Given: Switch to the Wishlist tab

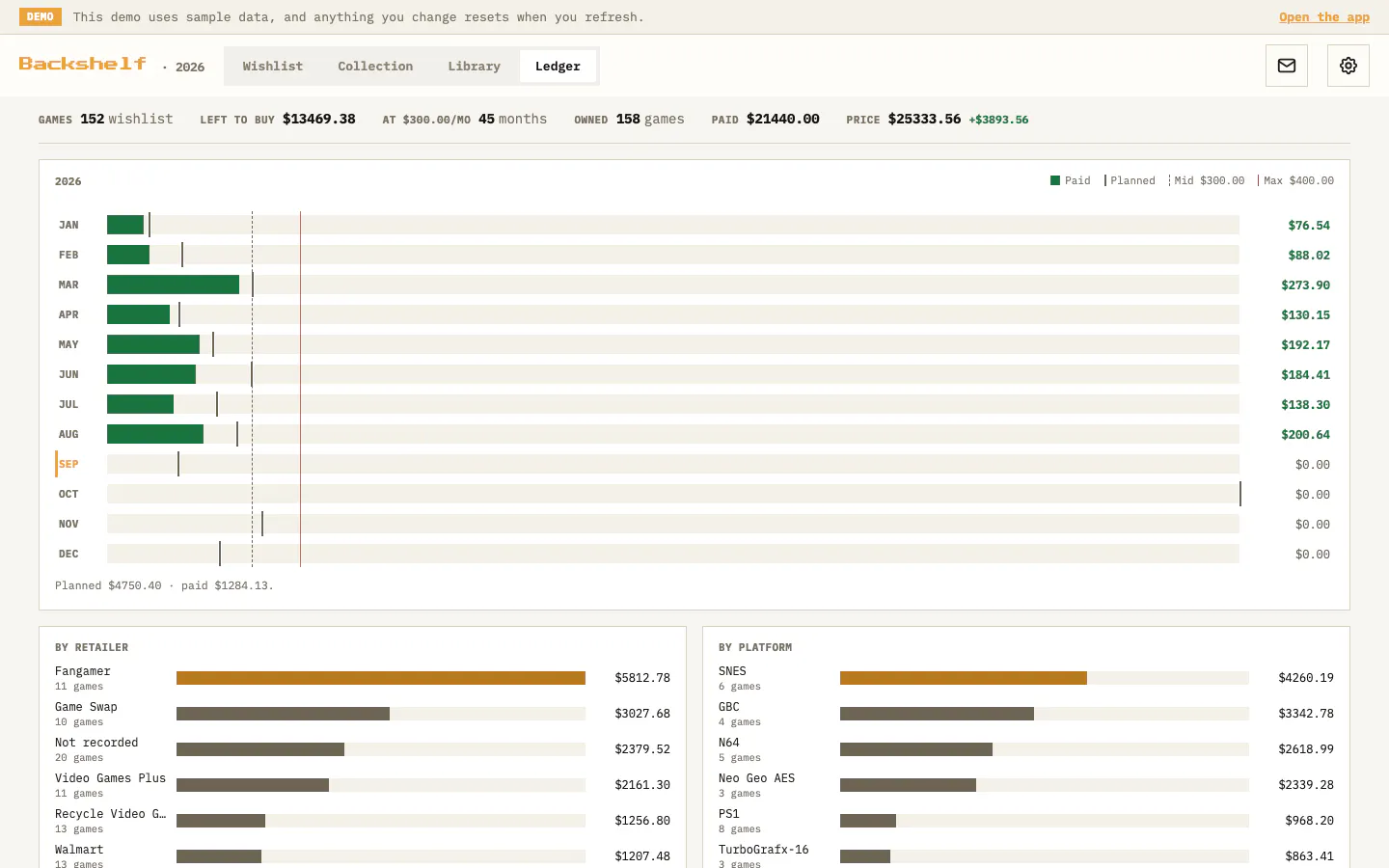Looking at the screenshot, I should [273, 66].
